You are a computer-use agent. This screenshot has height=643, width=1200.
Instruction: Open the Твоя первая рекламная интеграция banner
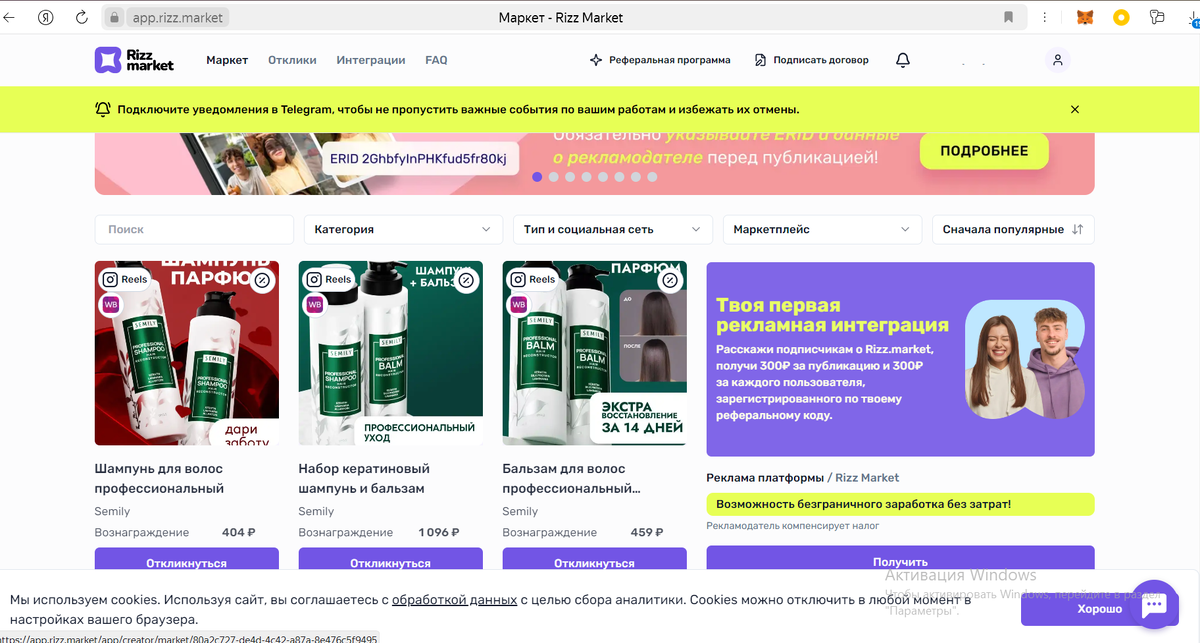point(900,359)
